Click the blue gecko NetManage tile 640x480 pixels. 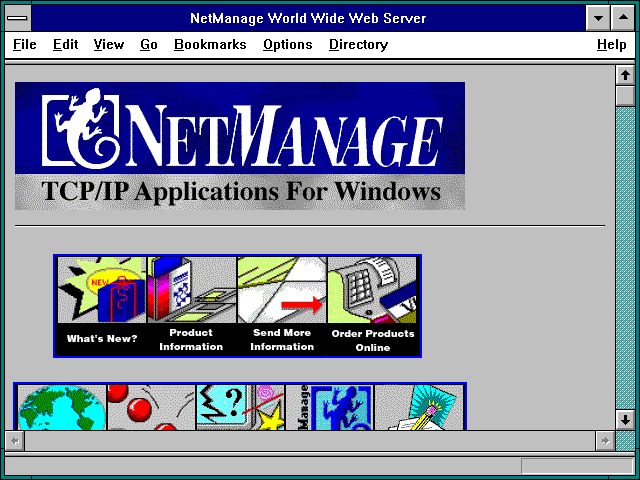pos(330,407)
